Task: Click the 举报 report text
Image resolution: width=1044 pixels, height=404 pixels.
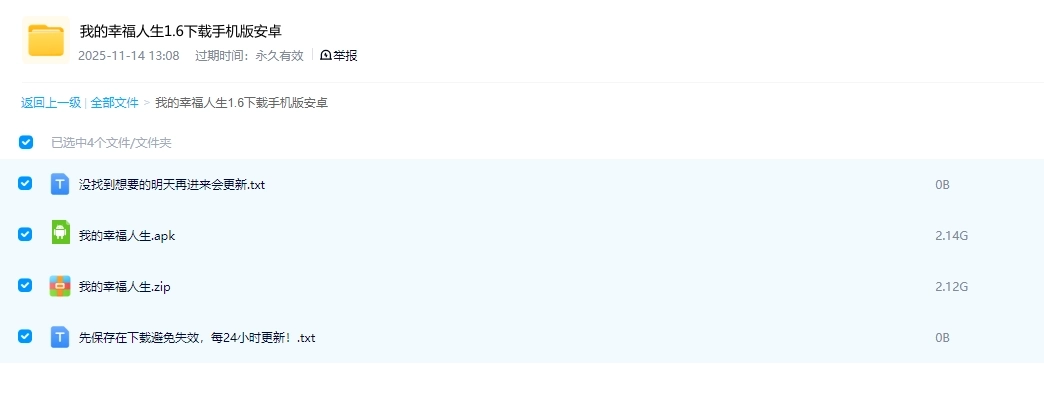Action: 345,56
